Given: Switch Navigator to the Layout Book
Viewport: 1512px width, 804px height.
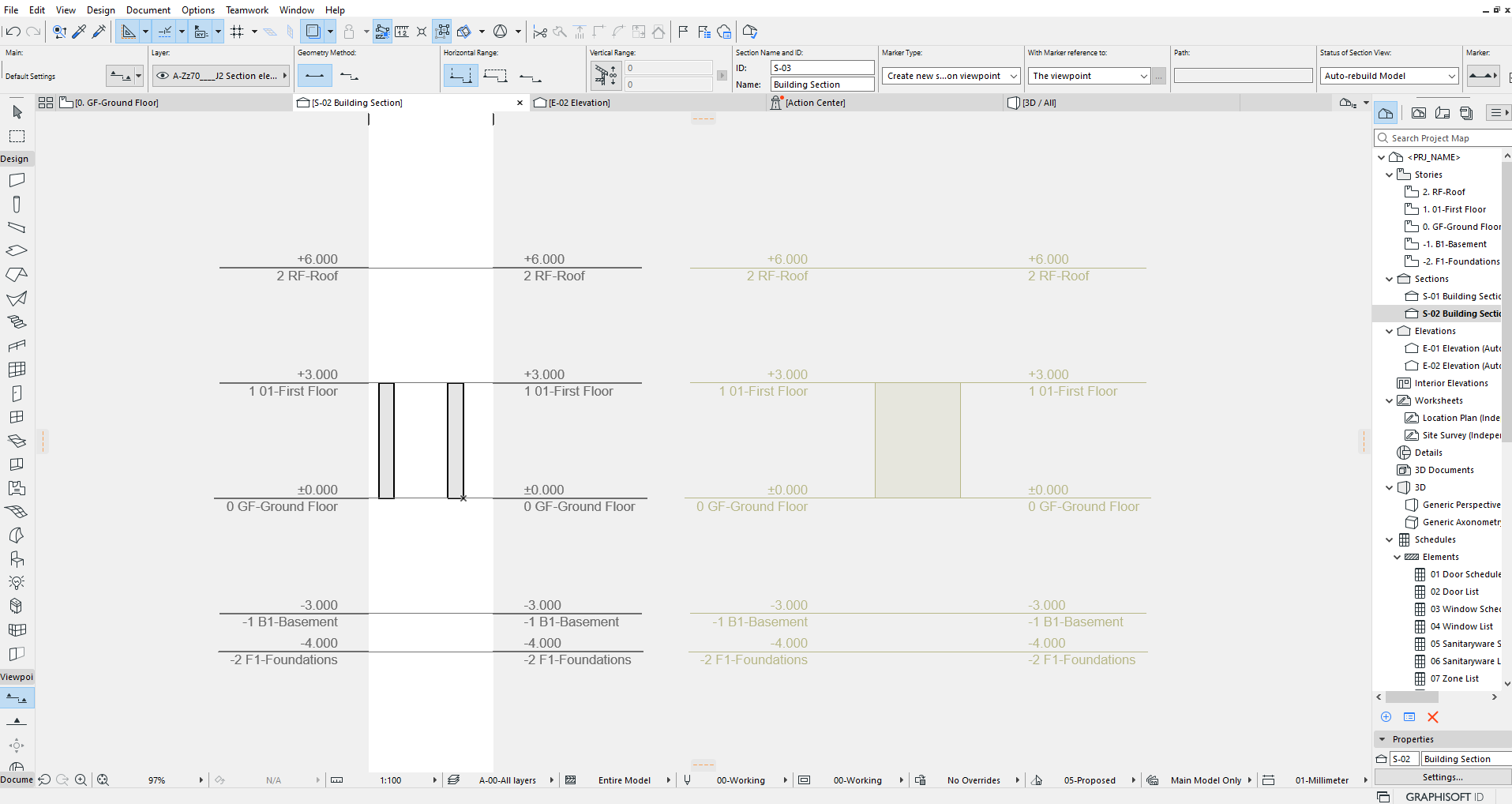Looking at the screenshot, I should pyautogui.click(x=1443, y=112).
